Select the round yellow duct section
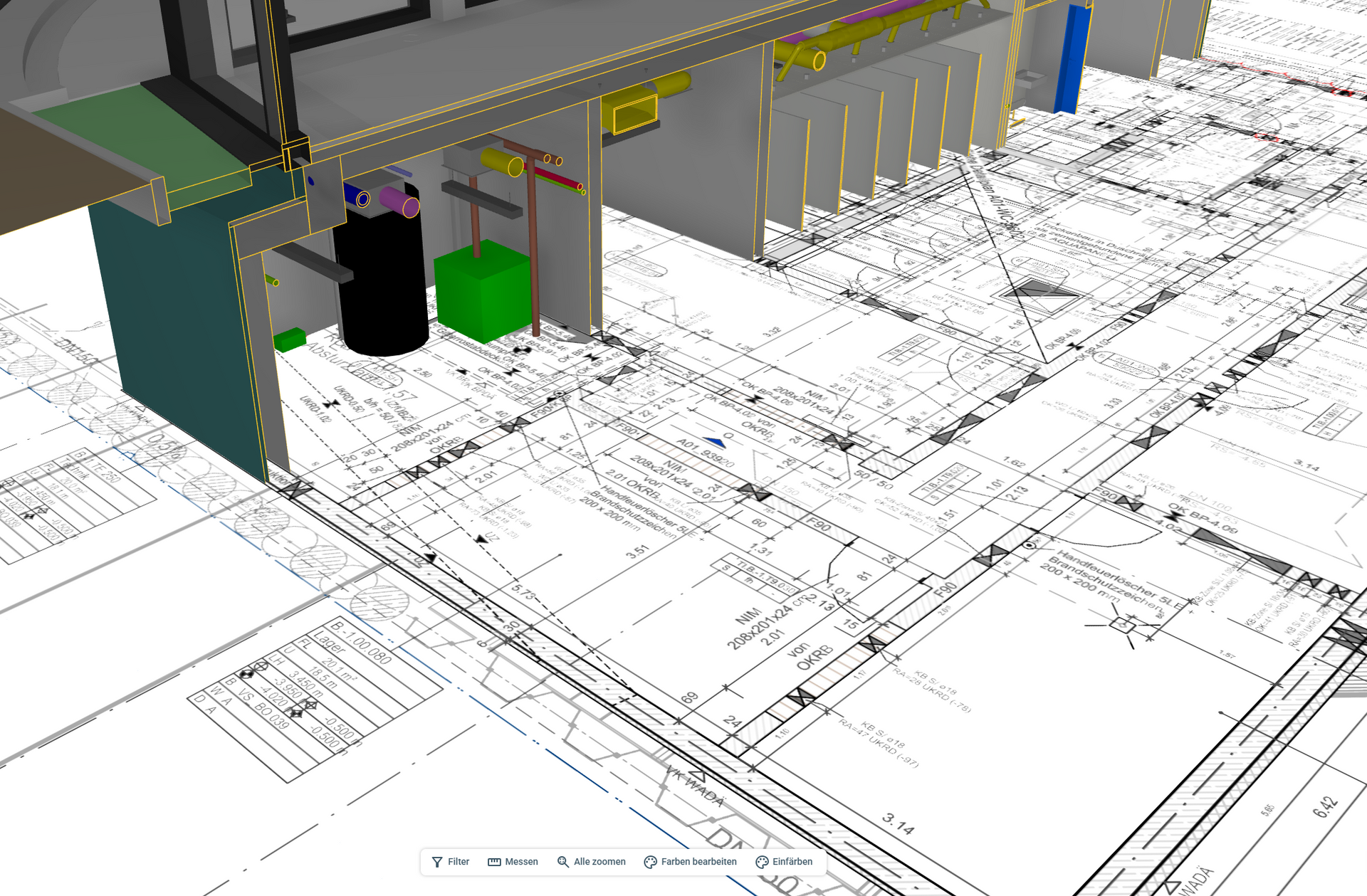Screen dimensions: 1367x896 (502, 162)
